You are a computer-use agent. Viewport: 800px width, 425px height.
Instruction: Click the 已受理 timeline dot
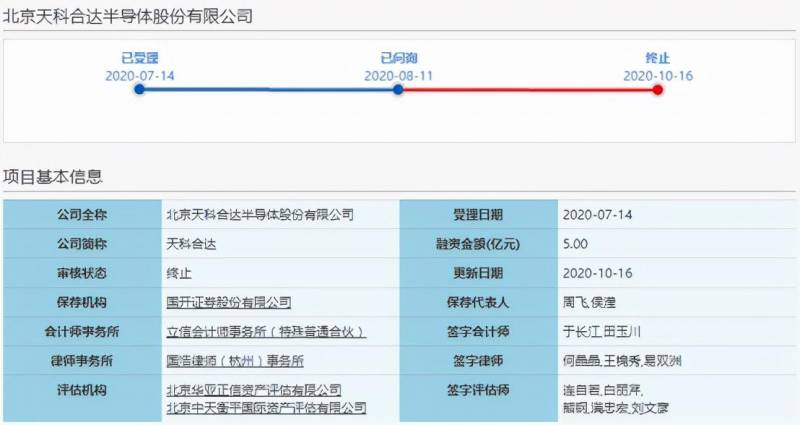(x=139, y=90)
